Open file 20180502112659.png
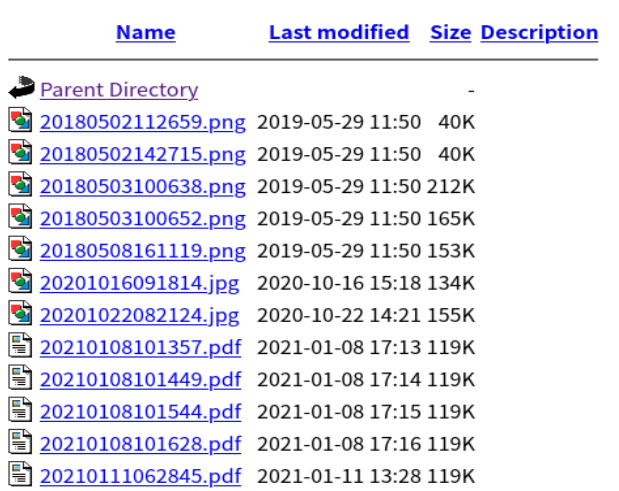 [143, 122]
